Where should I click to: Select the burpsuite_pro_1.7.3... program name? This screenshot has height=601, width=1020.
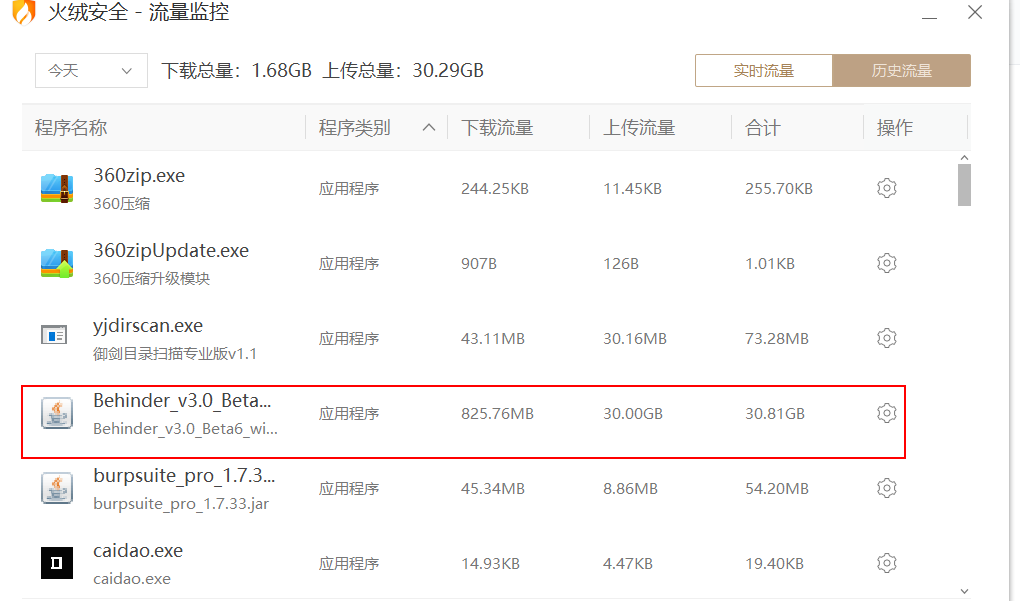(184, 475)
